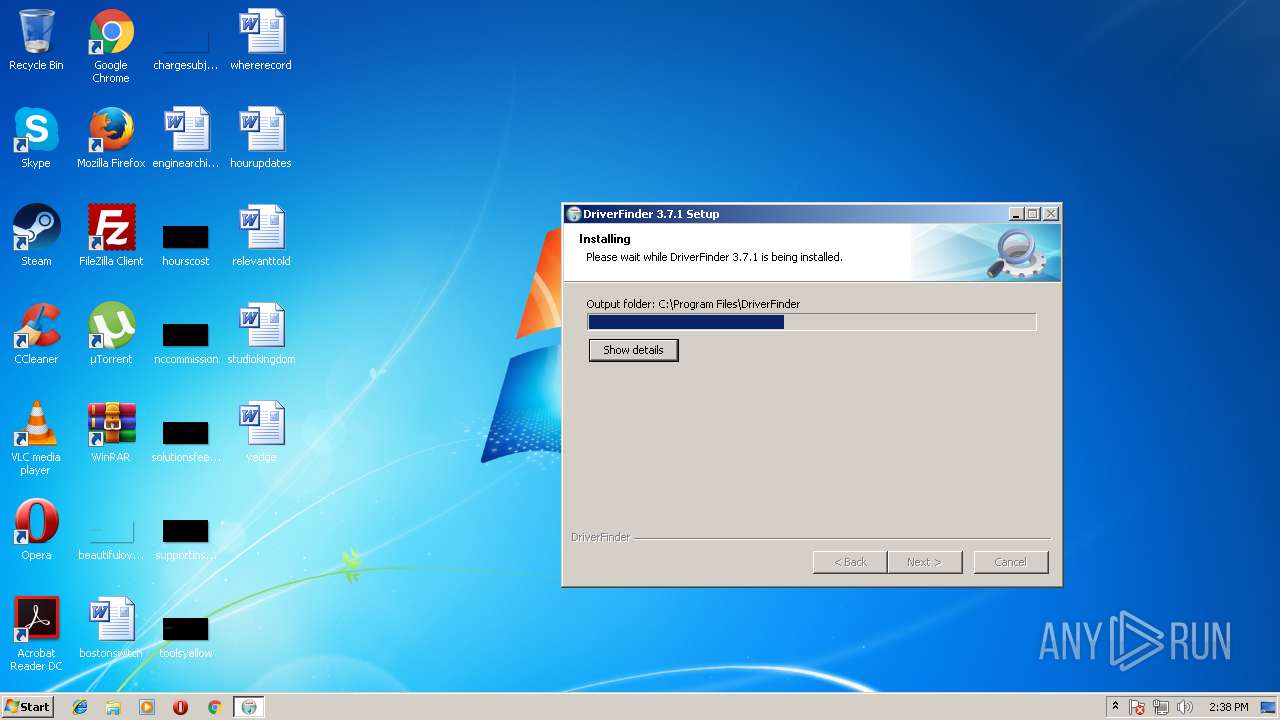Open the Opera desktop shortcut
This screenshot has width=1280, height=720.
click(36, 531)
